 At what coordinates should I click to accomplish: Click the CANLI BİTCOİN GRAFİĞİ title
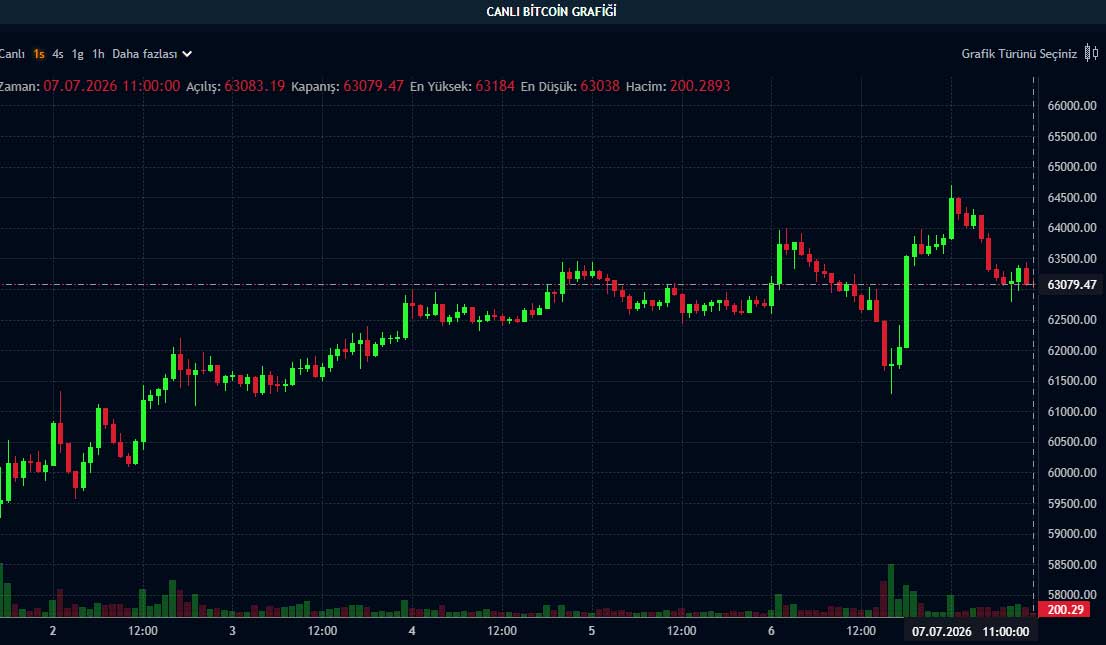[552, 11]
